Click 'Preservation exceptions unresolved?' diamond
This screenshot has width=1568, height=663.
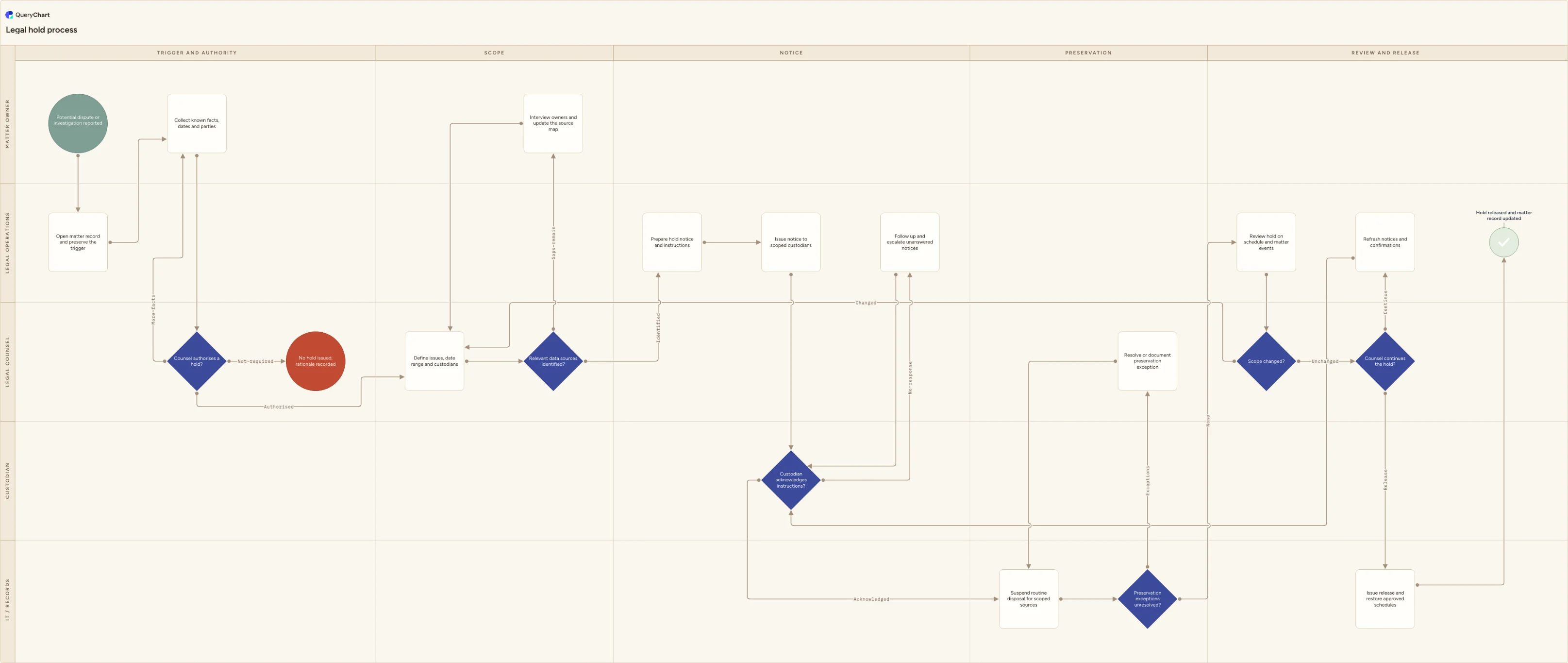point(1148,599)
